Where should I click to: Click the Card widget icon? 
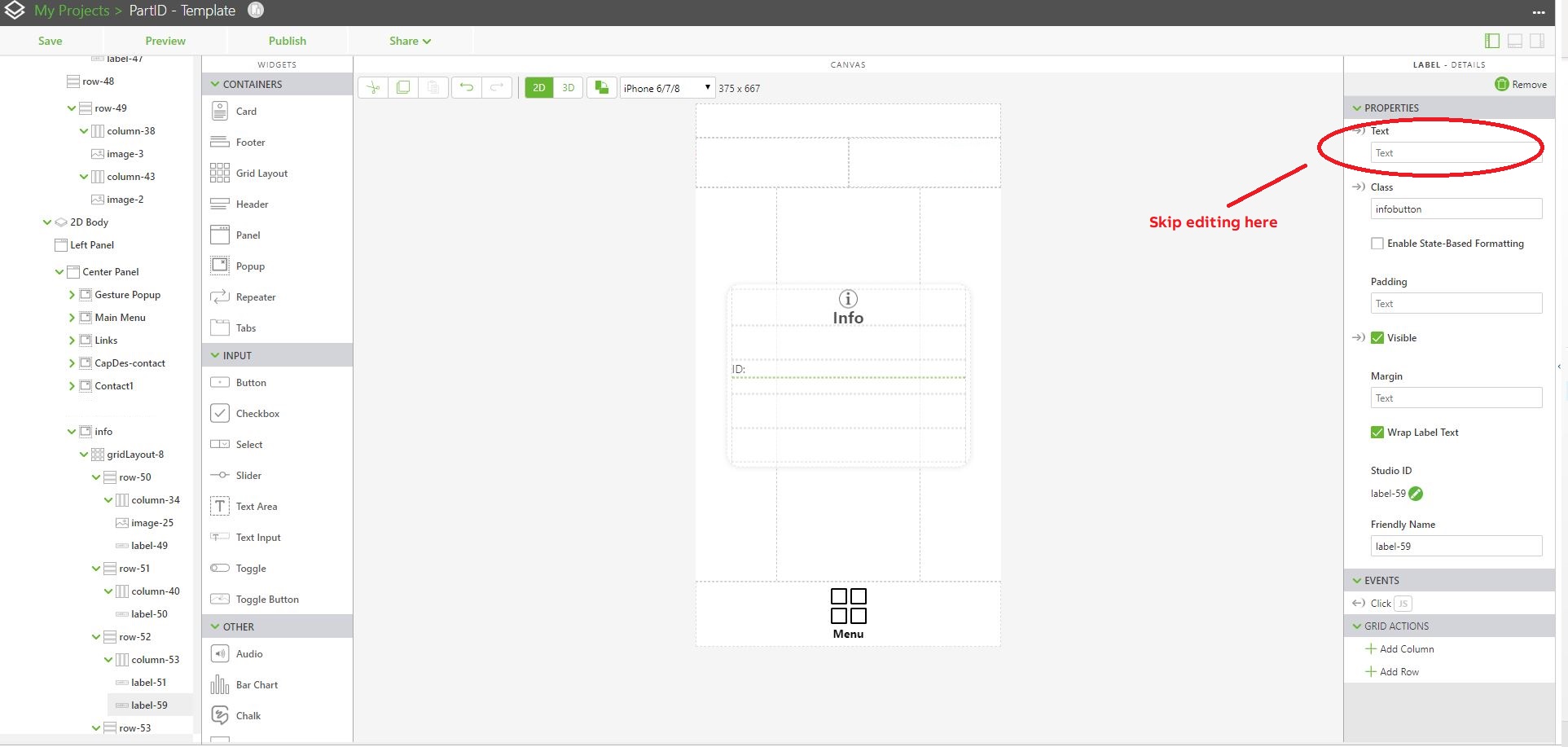(220, 111)
